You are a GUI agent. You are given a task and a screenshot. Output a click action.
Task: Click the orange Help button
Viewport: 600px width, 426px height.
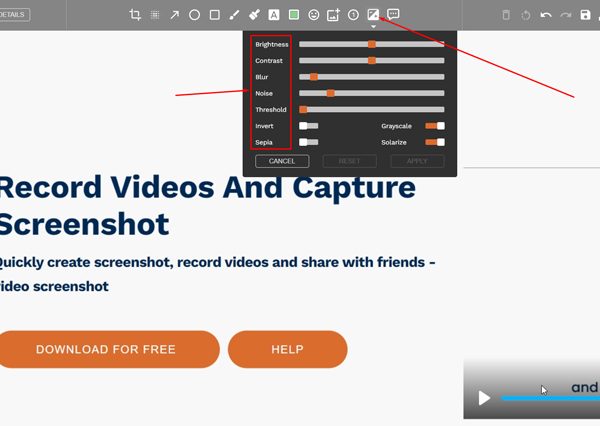tap(287, 349)
